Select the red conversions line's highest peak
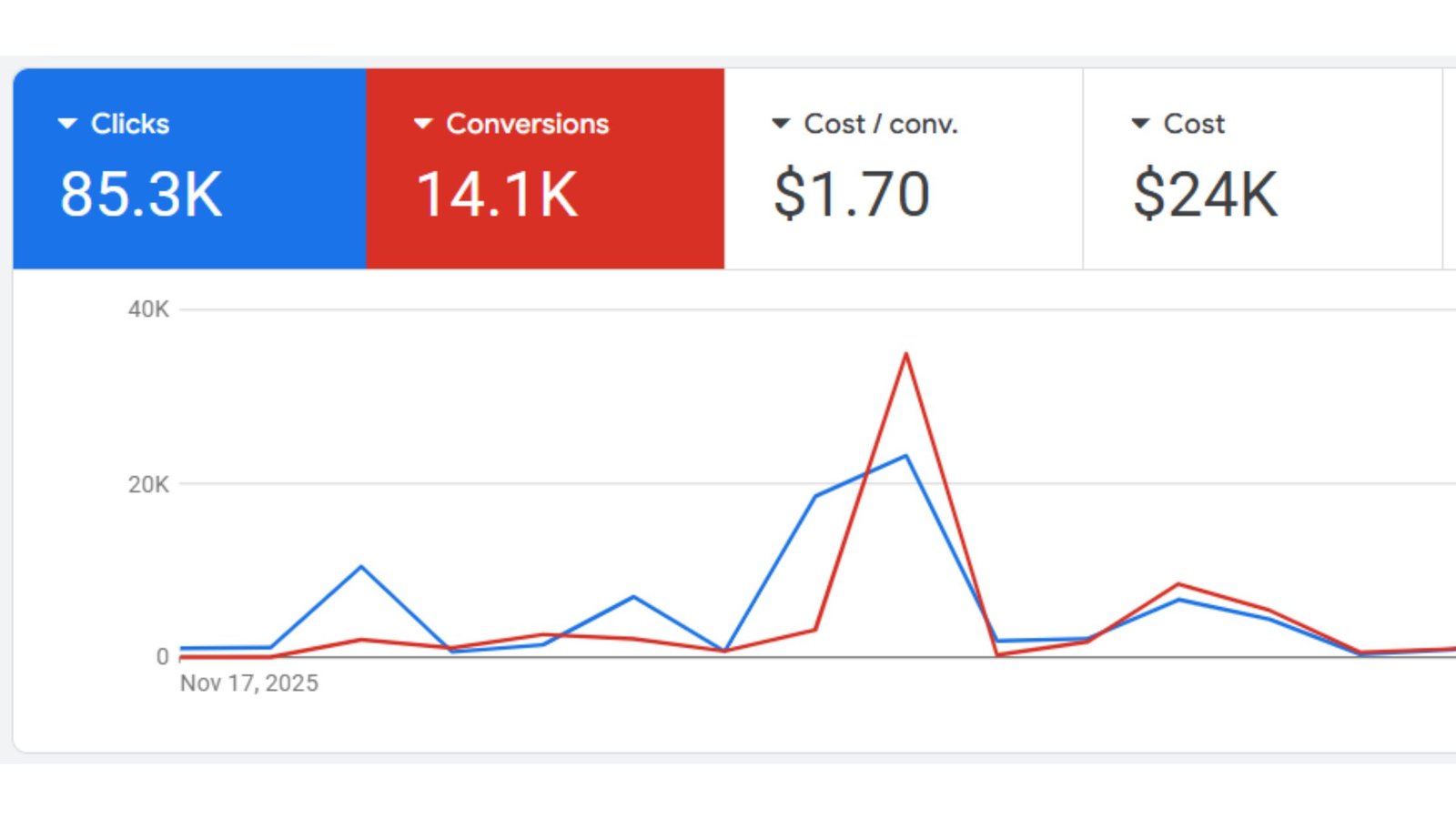The image size is (1456, 819). pos(905,354)
